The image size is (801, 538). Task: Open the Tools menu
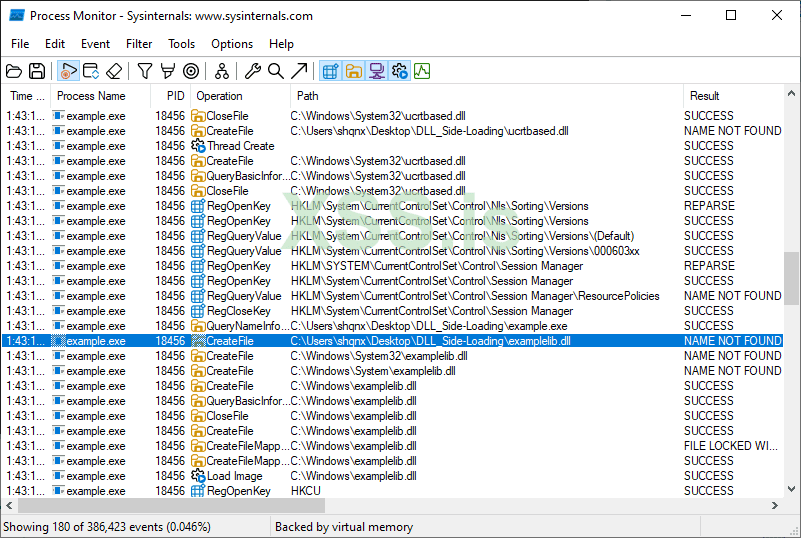pyautogui.click(x=181, y=44)
